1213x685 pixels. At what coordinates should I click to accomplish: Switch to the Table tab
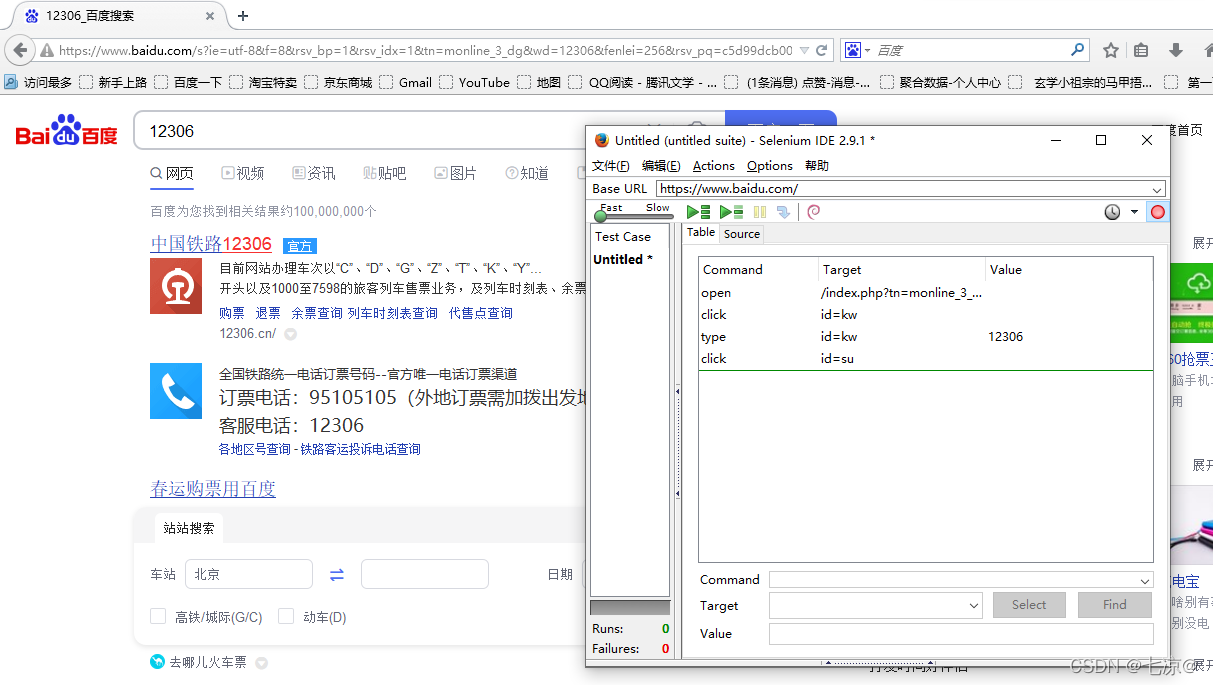(x=701, y=232)
